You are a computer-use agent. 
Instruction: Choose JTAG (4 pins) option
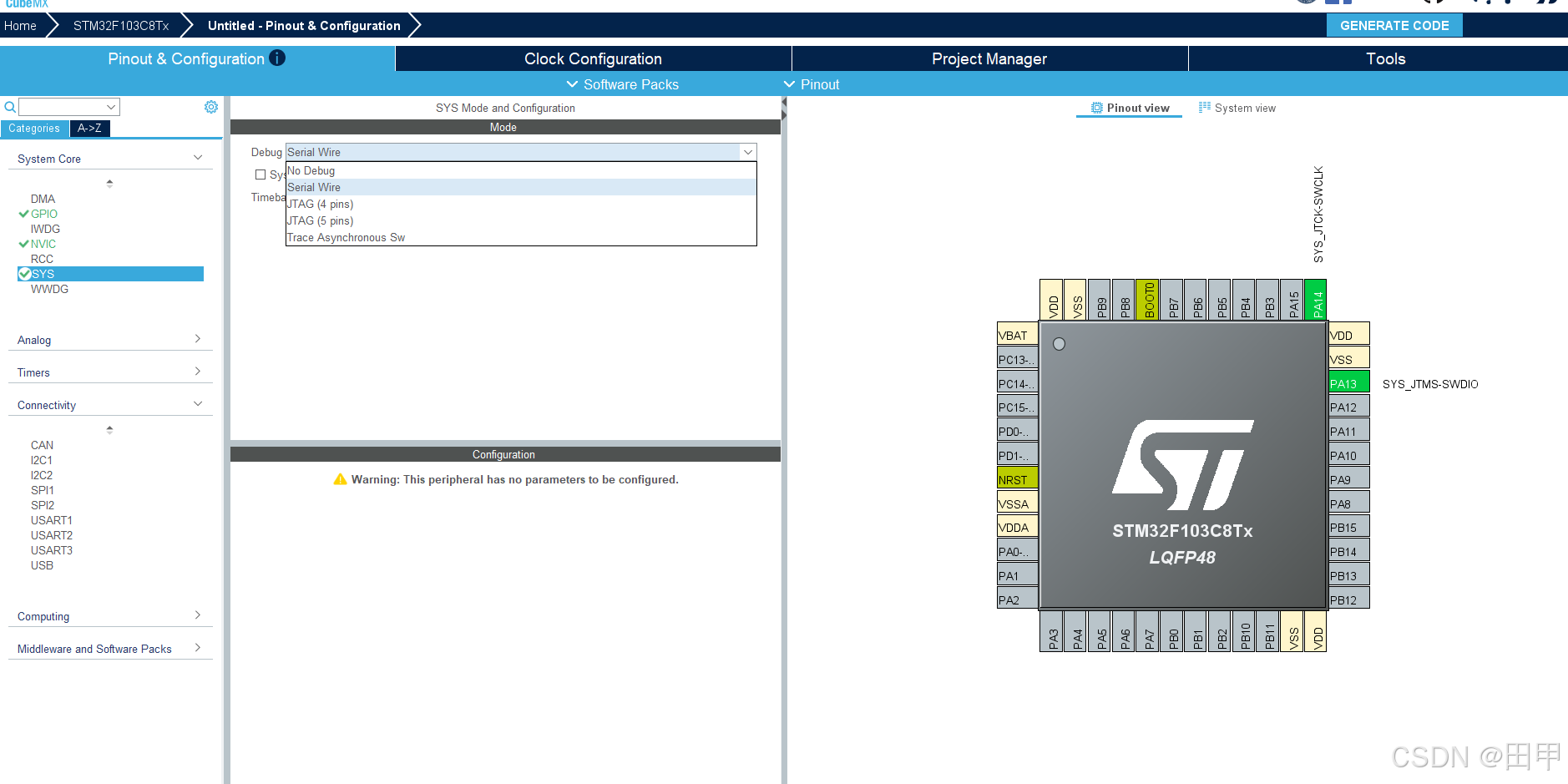[x=521, y=204]
